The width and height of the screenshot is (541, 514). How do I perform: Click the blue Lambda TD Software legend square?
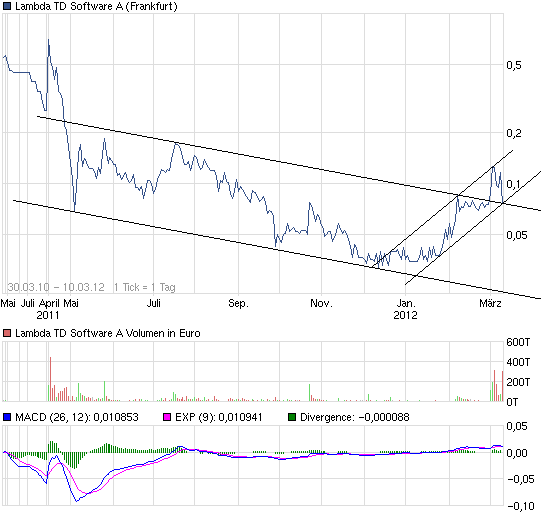click(7, 6)
